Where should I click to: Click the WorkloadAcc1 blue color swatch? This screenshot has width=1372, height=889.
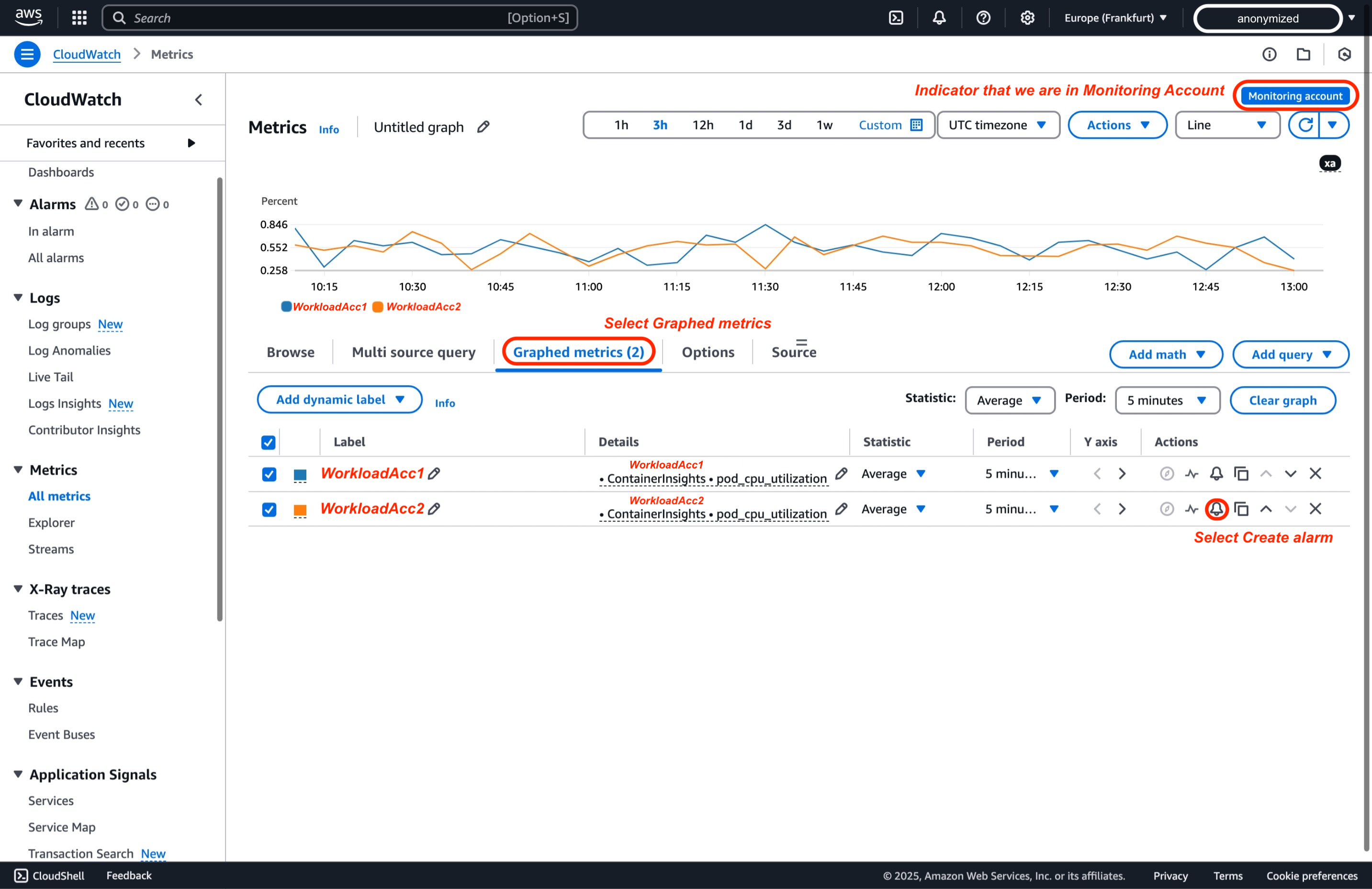pos(300,475)
